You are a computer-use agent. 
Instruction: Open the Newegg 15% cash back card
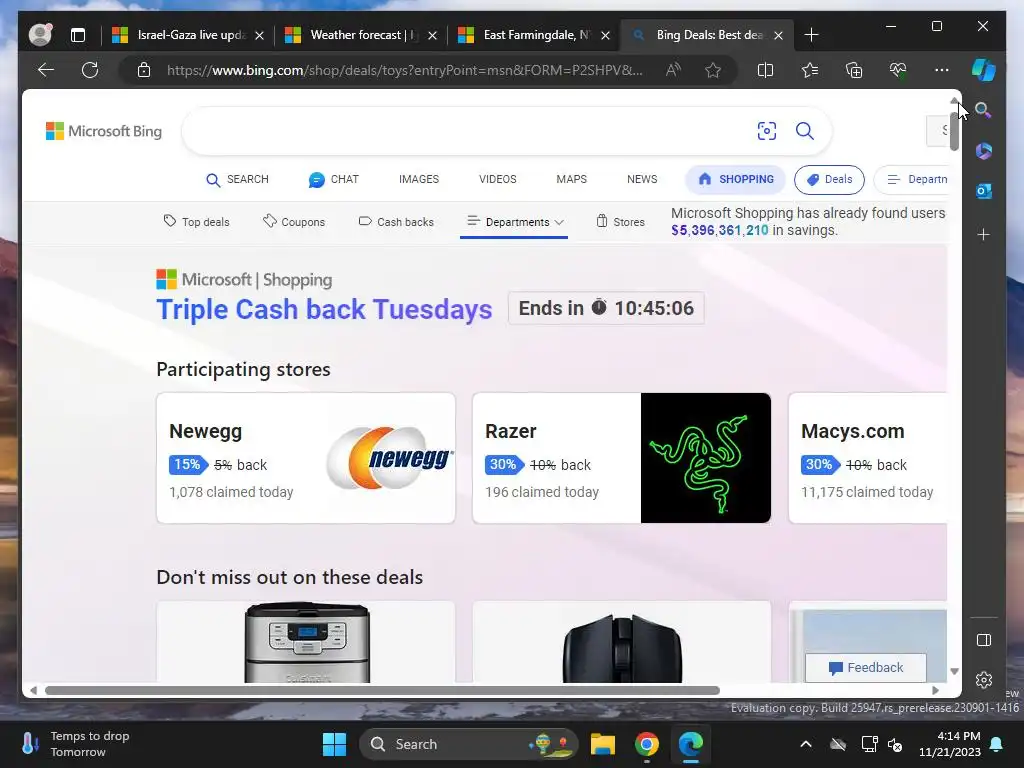point(306,458)
